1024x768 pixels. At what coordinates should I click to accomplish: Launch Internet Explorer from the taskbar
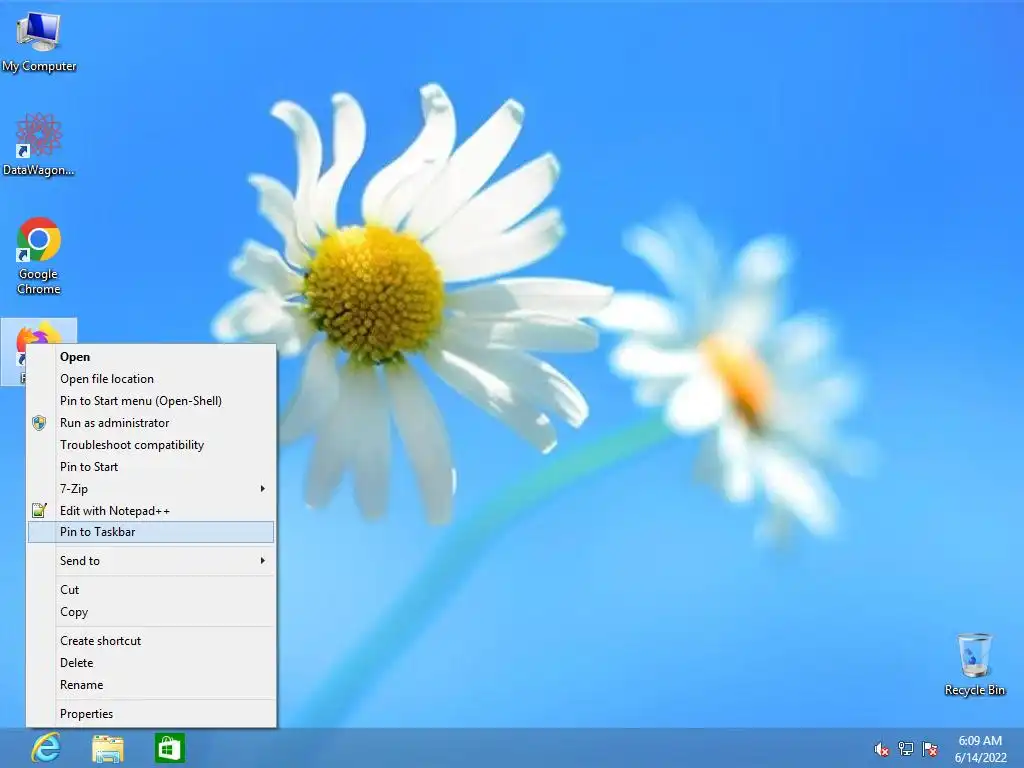click(46, 748)
